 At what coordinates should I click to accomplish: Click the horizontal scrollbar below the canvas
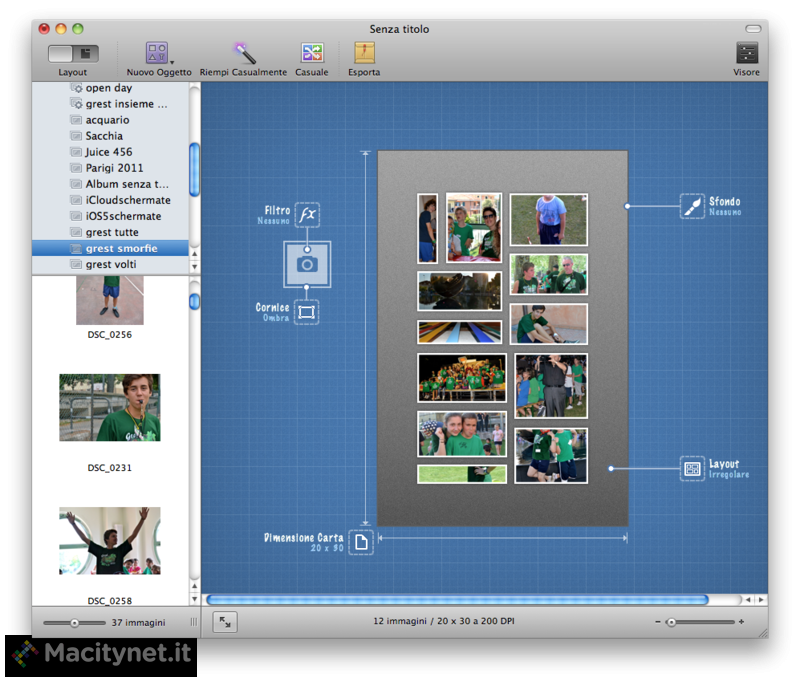point(457,600)
